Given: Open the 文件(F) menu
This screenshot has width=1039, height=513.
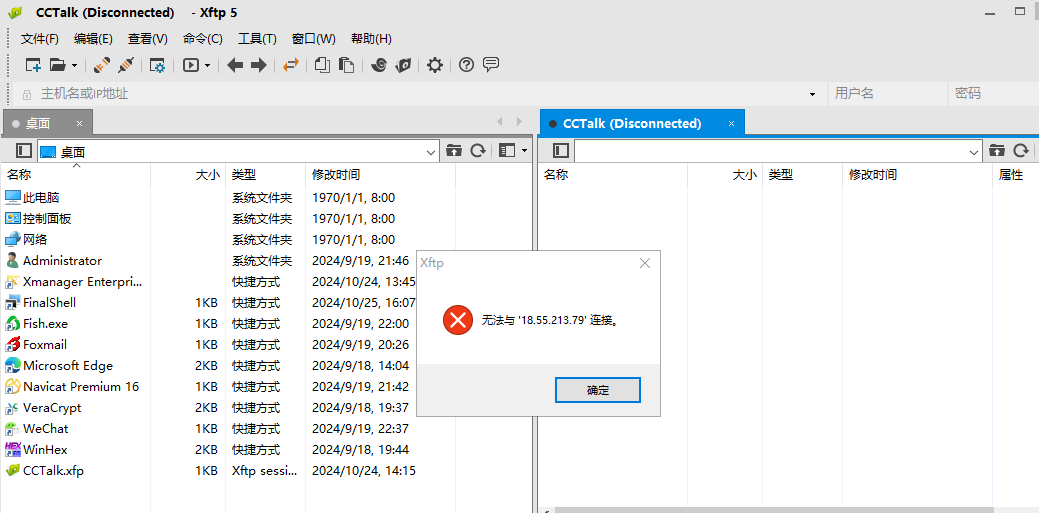Looking at the screenshot, I should tap(40, 38).
